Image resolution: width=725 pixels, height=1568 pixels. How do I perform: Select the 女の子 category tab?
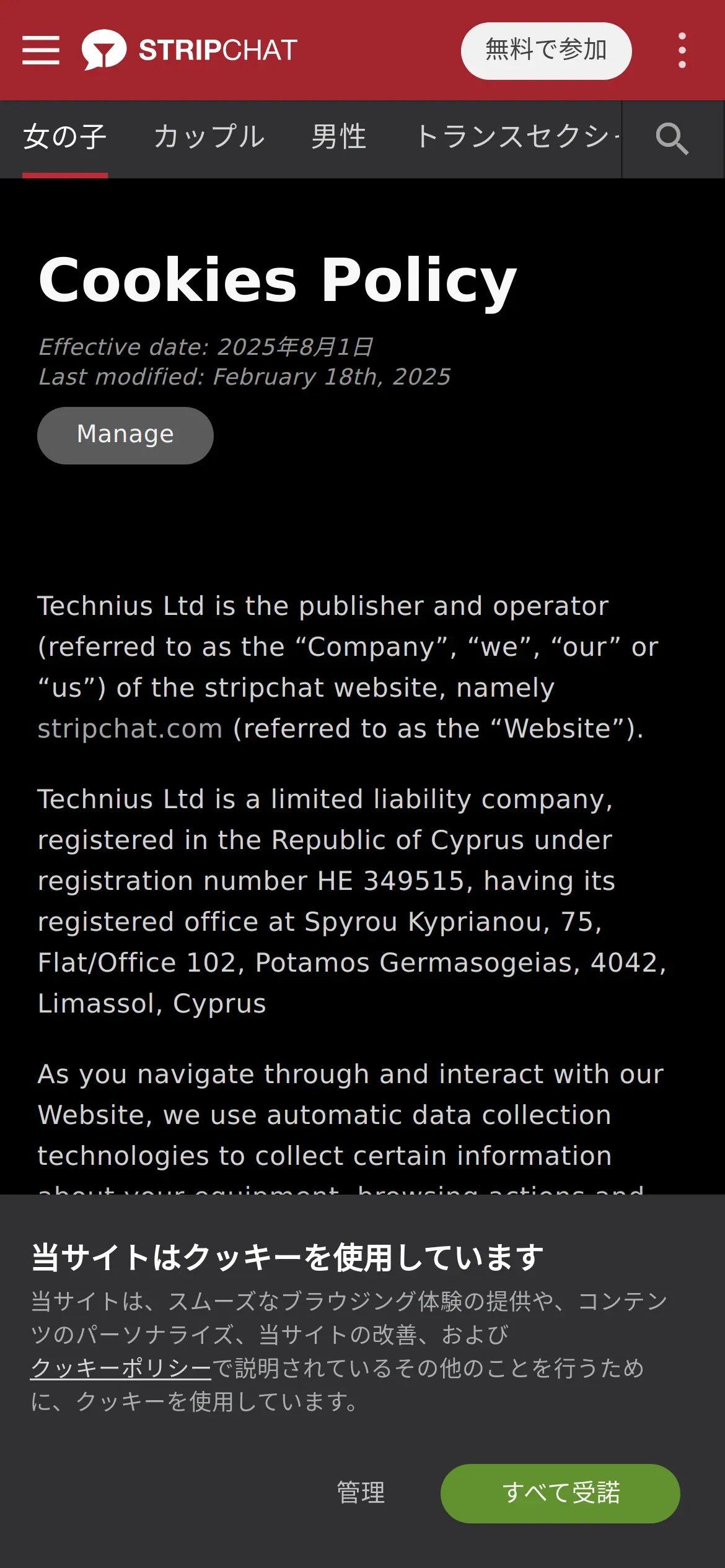coord(65,137)
